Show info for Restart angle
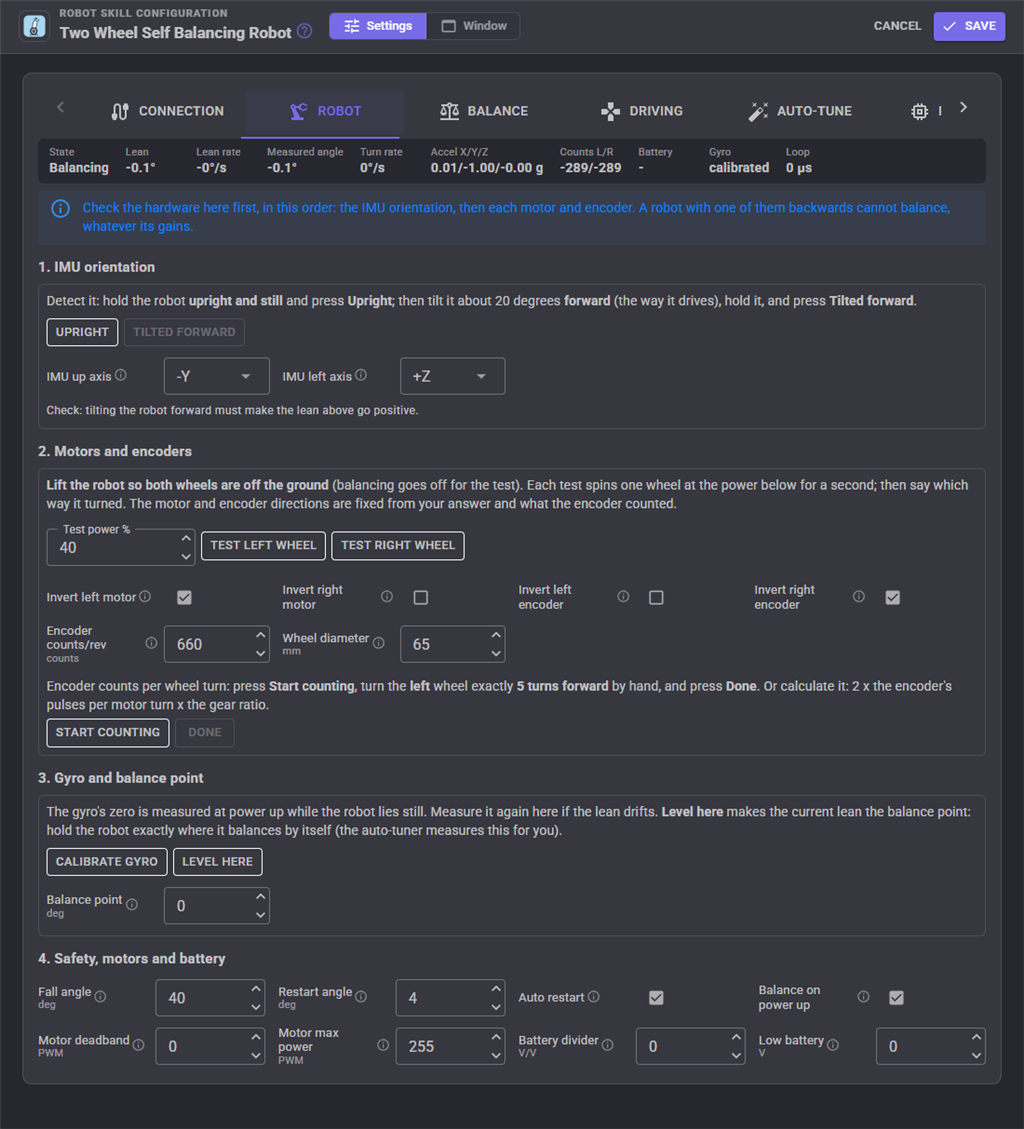This screenshot has height=1129, width=1024. click(361, 997)
